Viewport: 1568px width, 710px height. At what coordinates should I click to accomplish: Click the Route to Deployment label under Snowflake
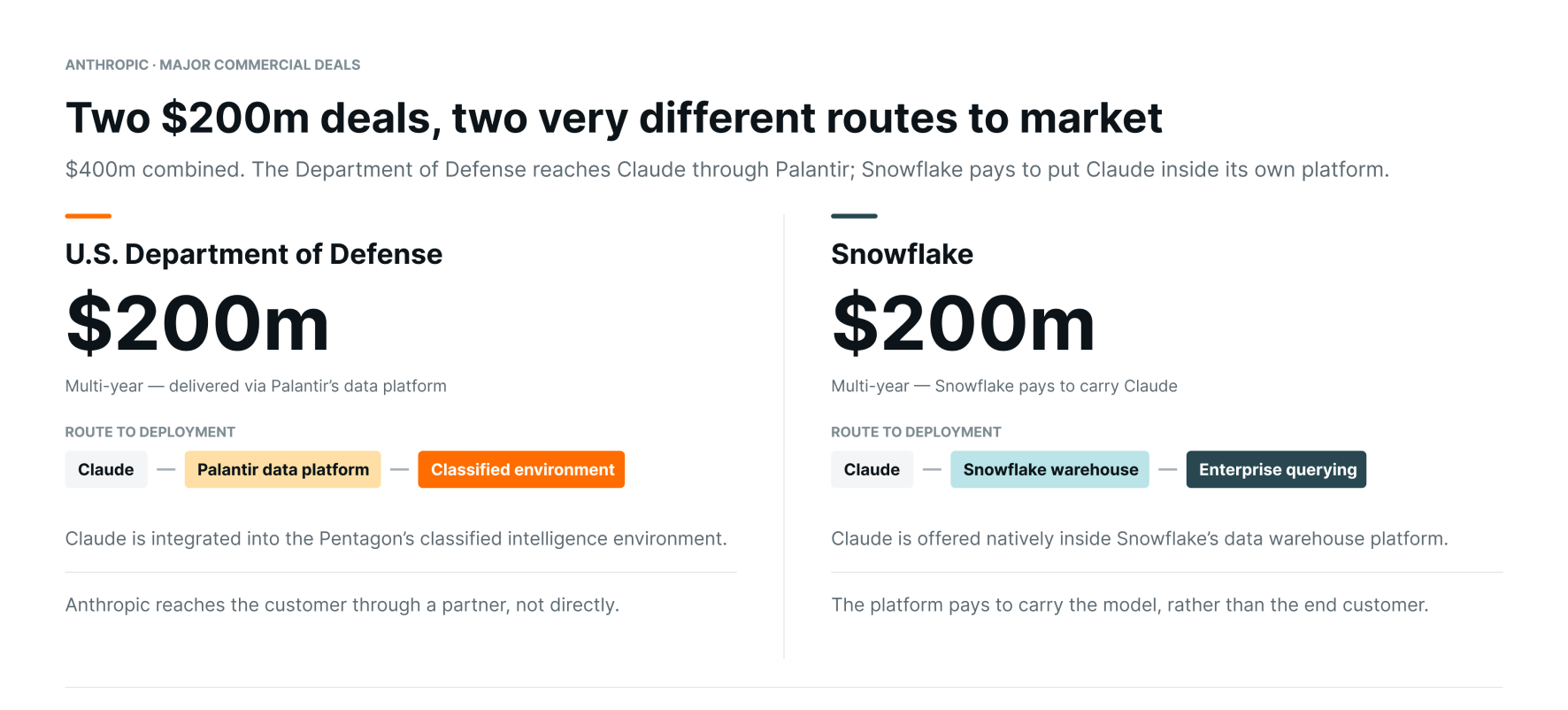click(916, 432)
